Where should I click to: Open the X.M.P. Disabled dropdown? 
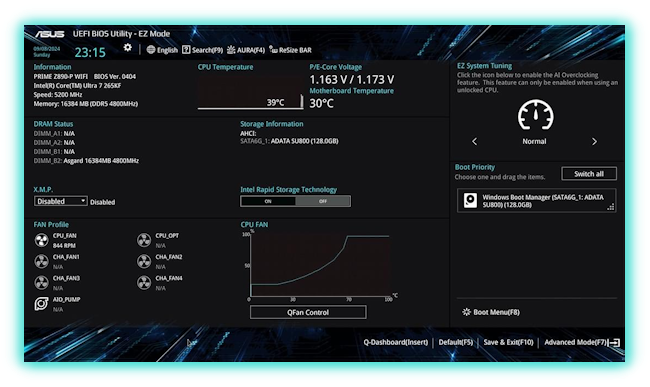pos(61,201)
